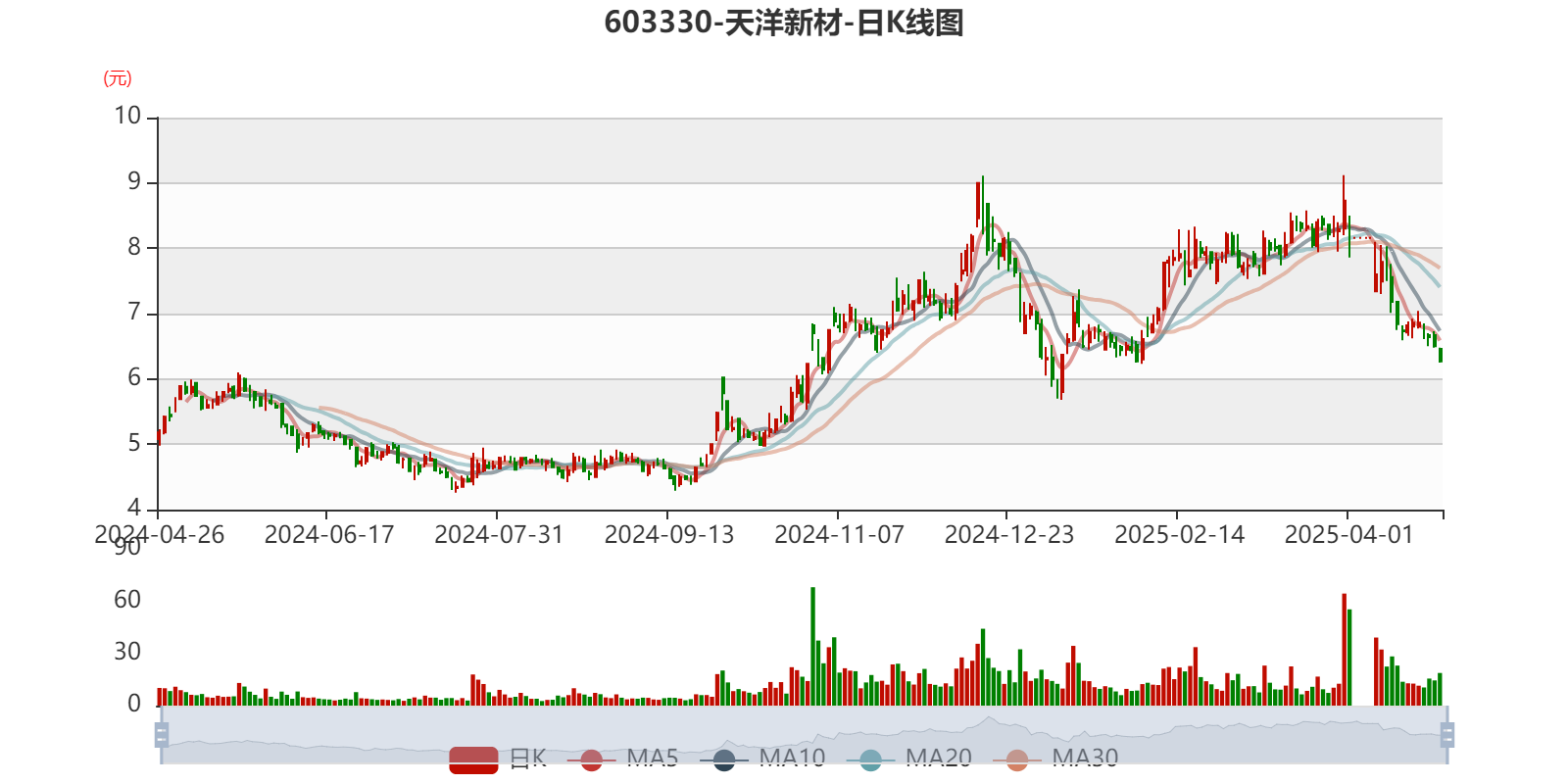Click the data zoom preview strip
1568x784 pixels.
point(804,734)
